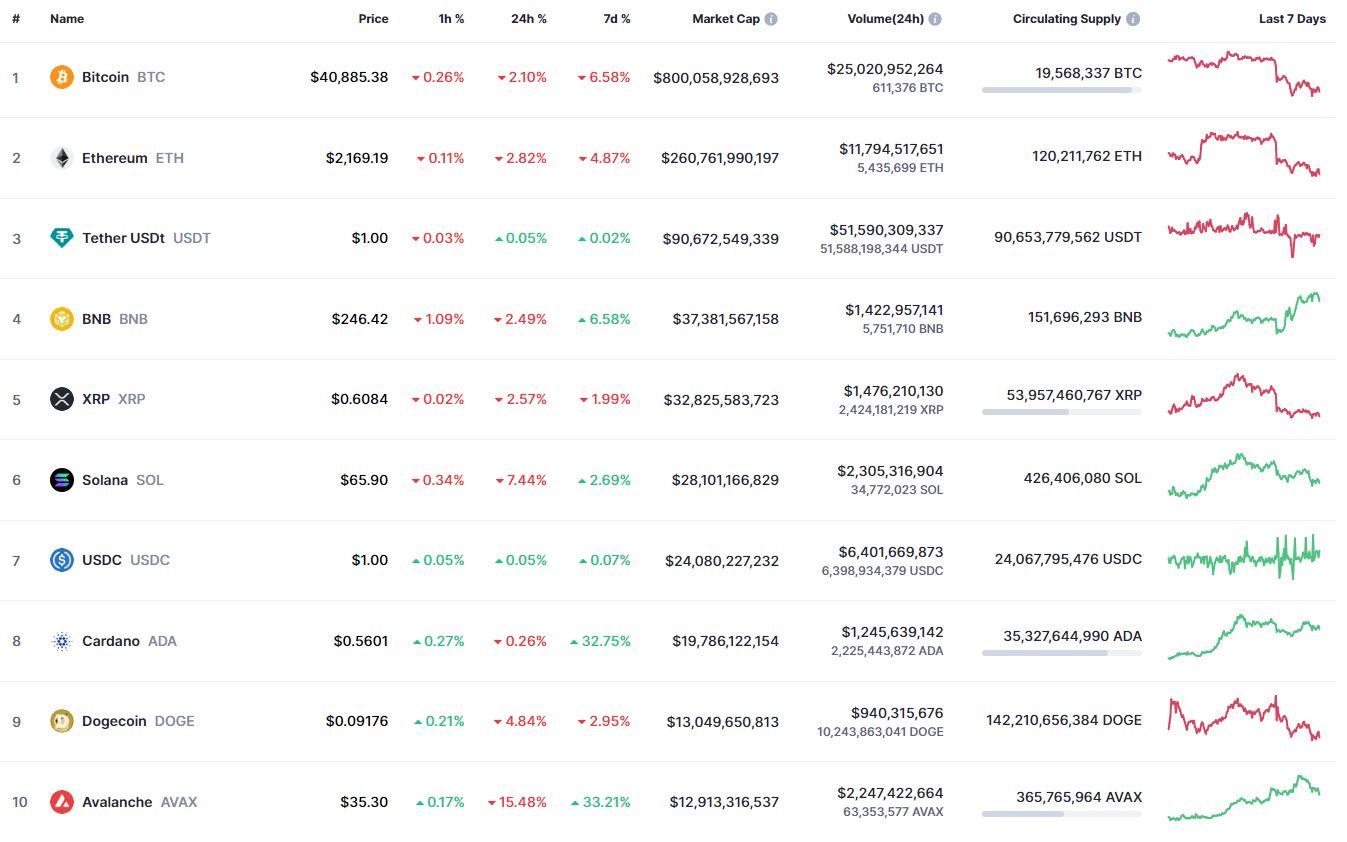Open Tether's last 7 days chart

coord(1244,234)
